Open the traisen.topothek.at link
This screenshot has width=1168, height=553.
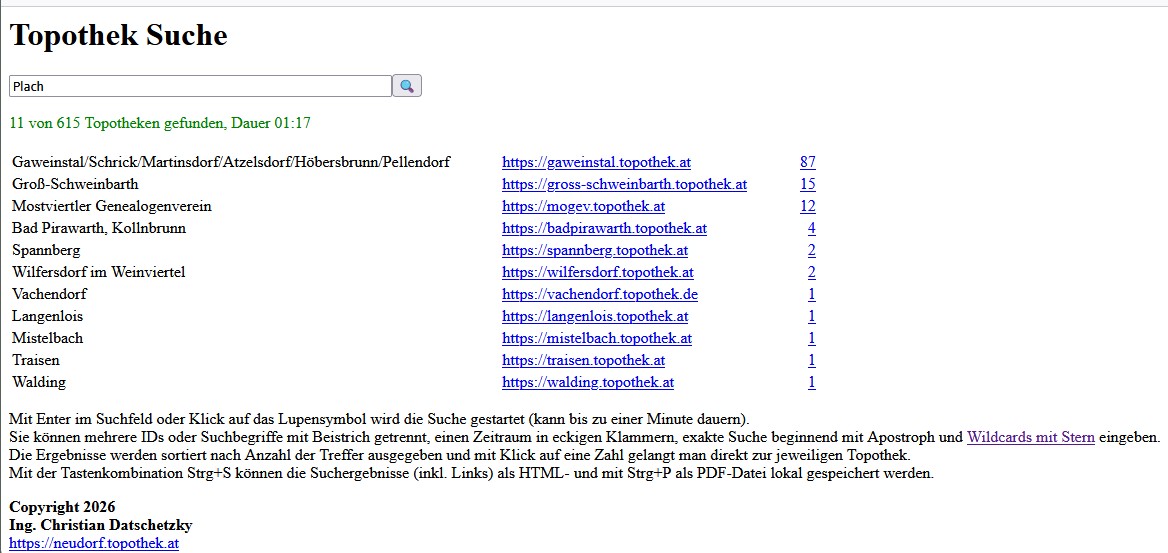coord(583,360)
